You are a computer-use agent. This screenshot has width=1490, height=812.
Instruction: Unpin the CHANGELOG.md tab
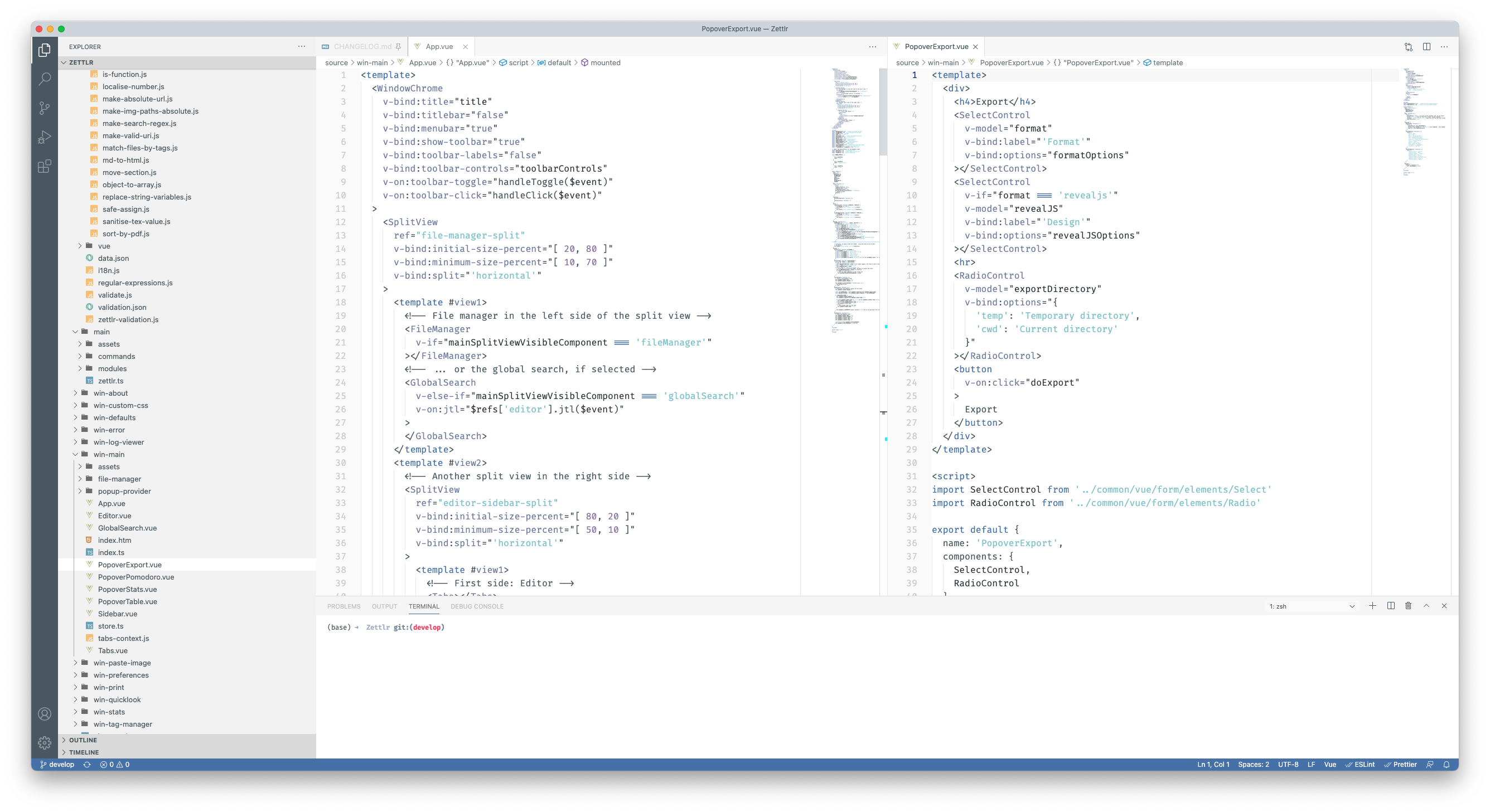point(399,47)
